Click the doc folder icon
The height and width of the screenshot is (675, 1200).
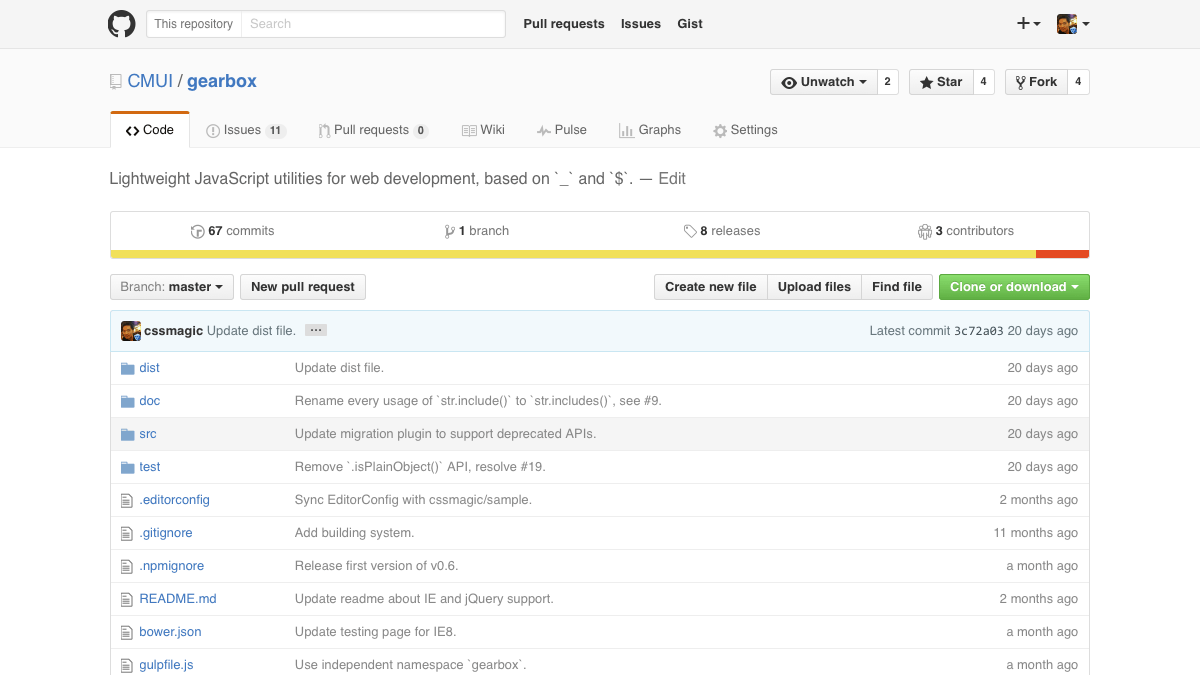click(x=127, y=401)
